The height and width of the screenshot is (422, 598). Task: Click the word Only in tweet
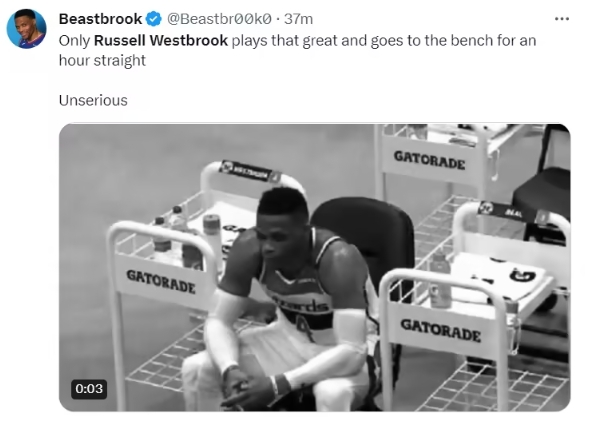point(74,40)
